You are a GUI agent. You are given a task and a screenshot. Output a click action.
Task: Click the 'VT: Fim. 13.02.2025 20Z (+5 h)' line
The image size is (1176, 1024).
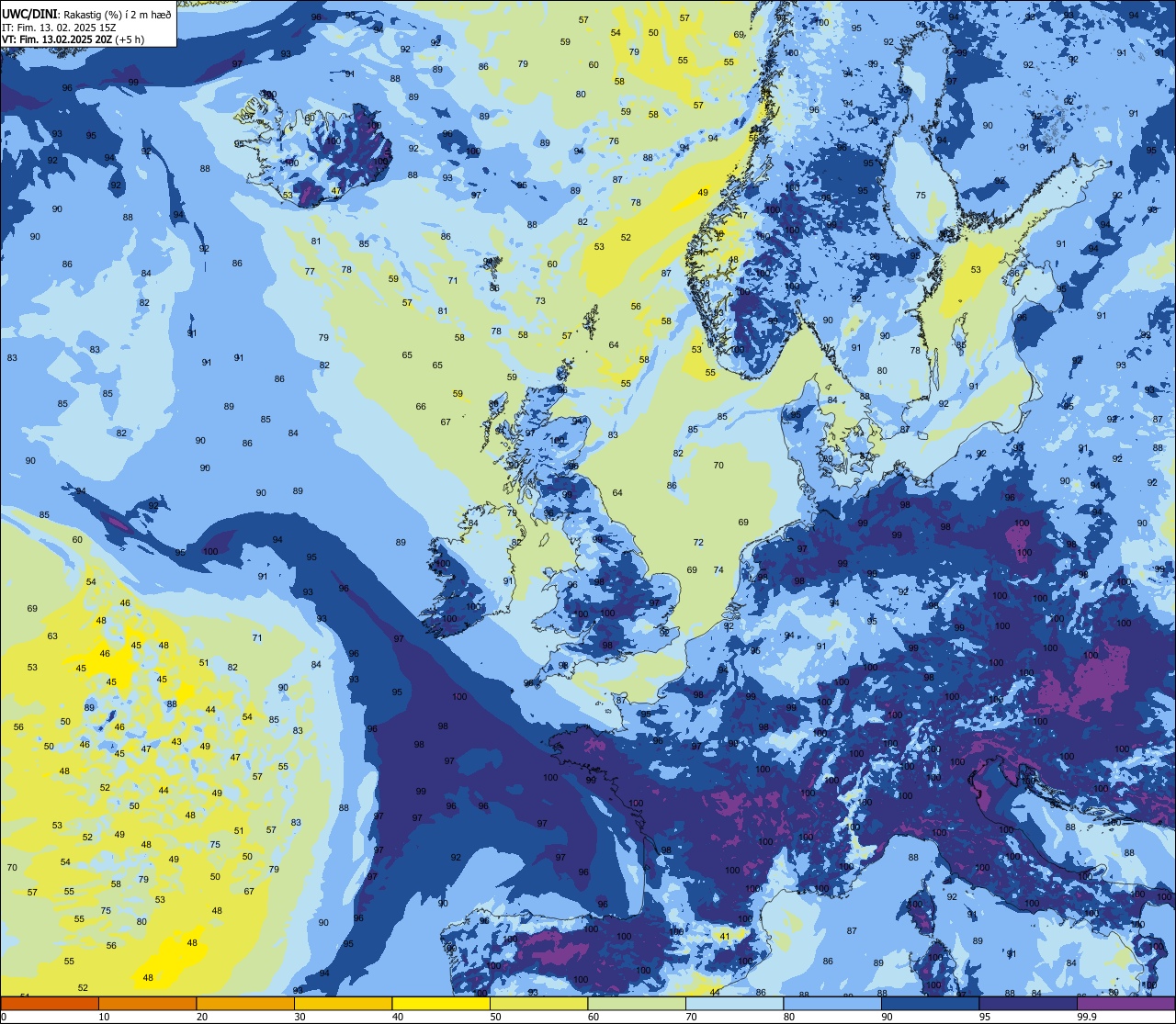pos(73,39)
